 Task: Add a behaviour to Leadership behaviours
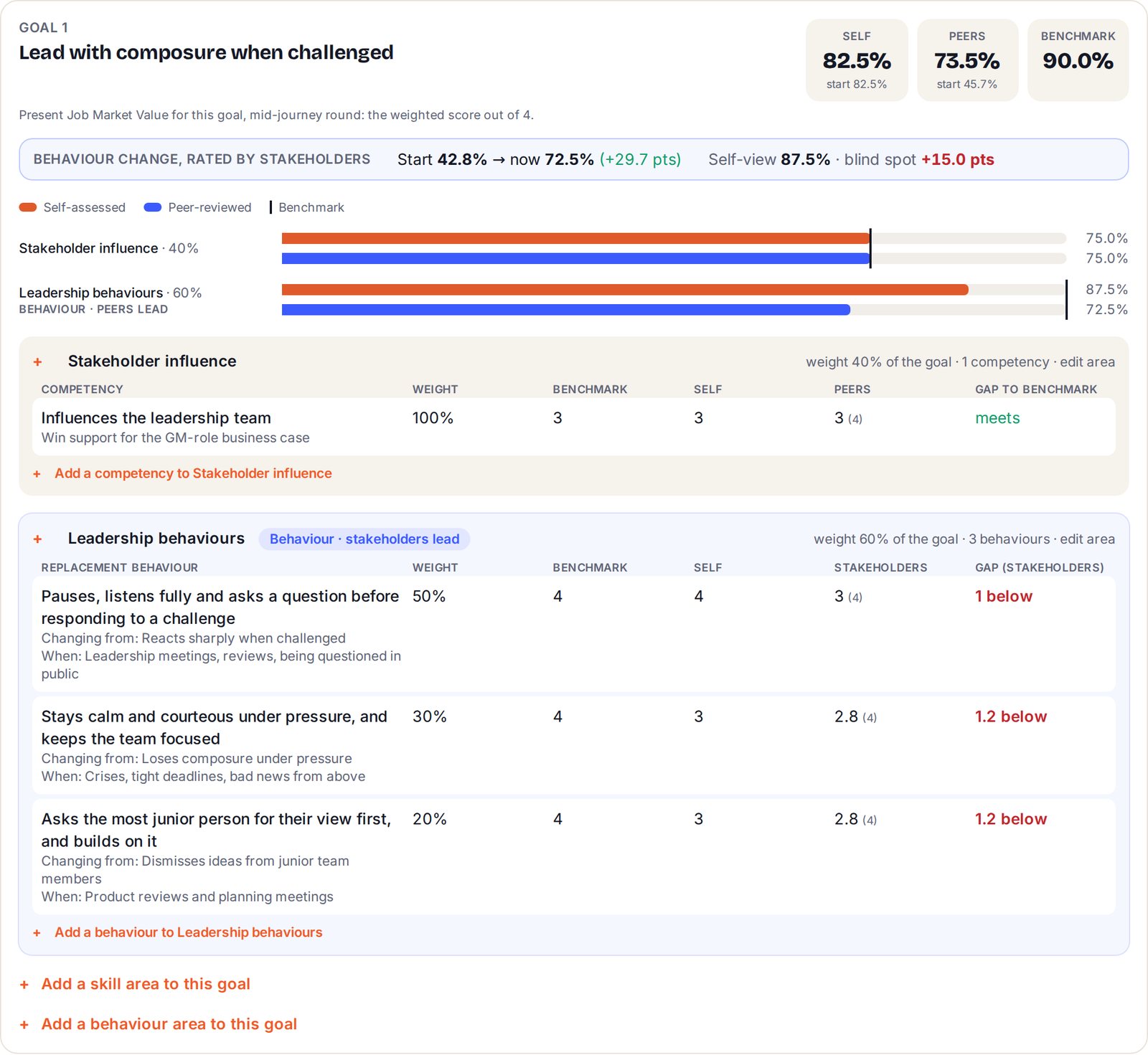coord(189,932)
